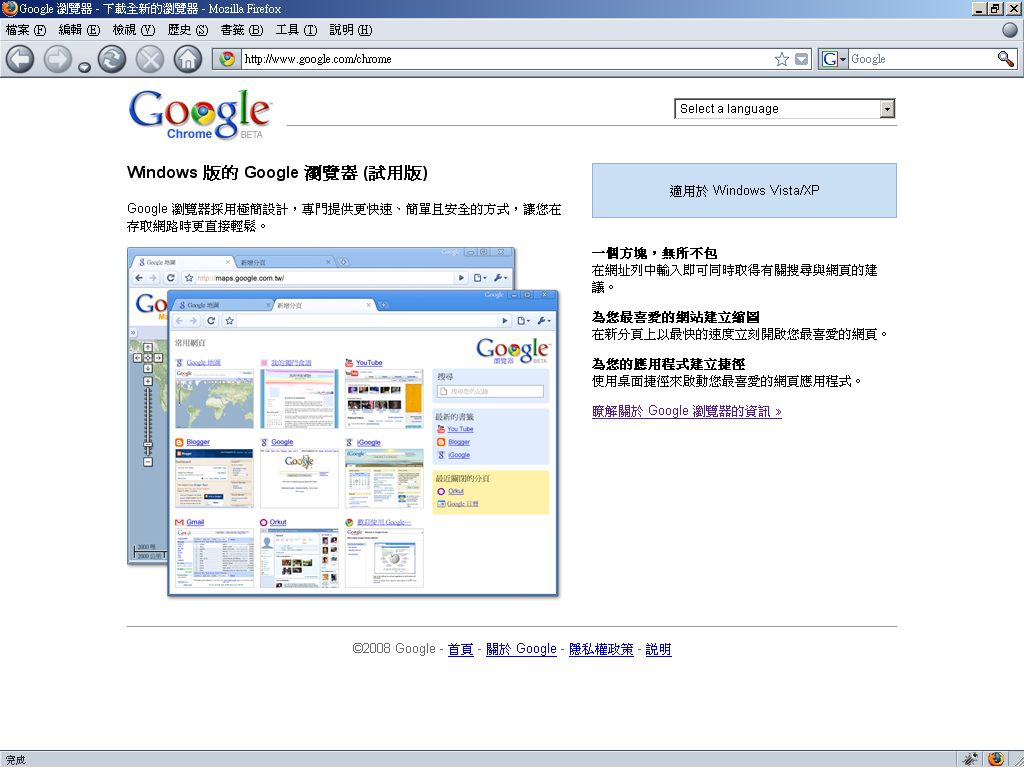Click the Forward navigation arrow
The image size is (1024, 768).
57,59
